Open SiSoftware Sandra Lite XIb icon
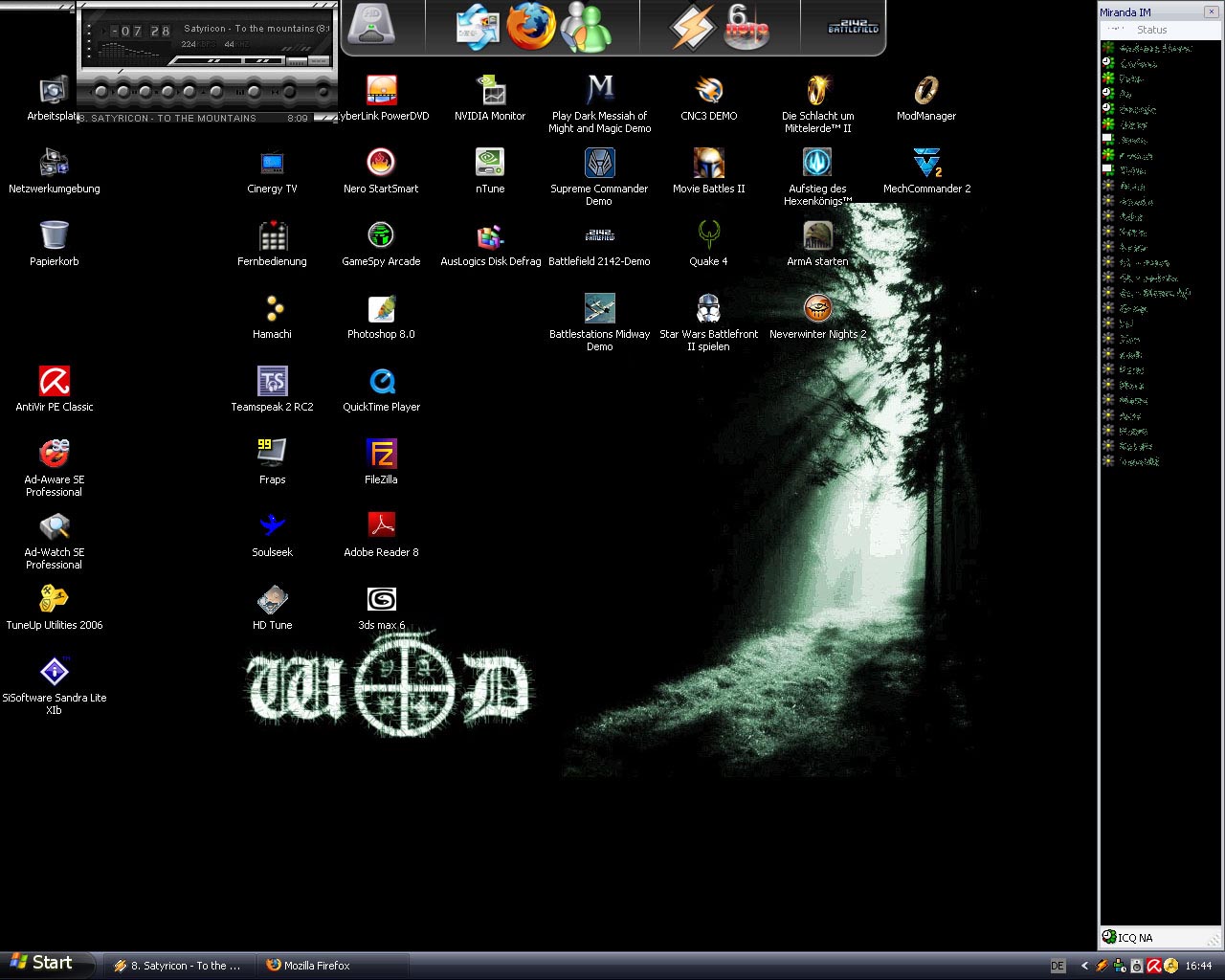 [x=54, y=685]
